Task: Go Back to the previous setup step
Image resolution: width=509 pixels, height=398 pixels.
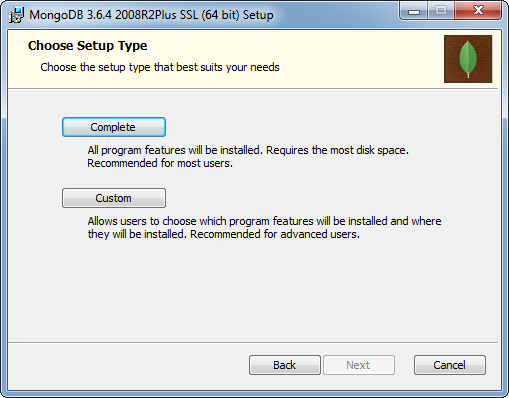Action: coord(285,365)
